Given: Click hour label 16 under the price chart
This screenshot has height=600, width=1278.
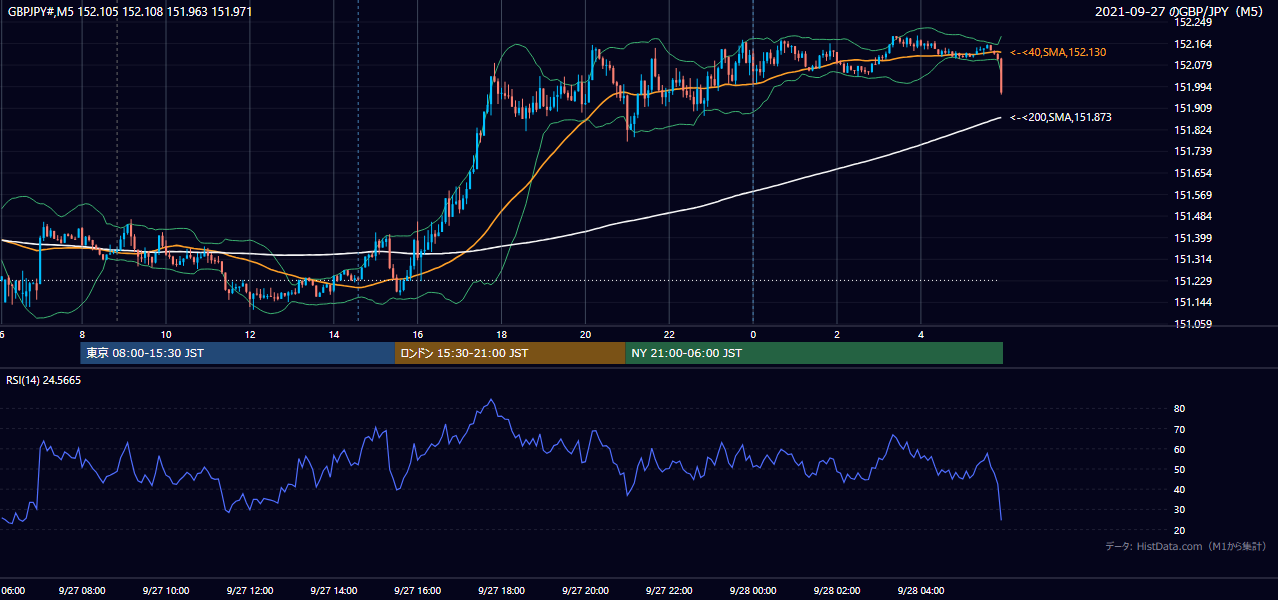Looking at the screenshot, I should [x=418, y=335].
